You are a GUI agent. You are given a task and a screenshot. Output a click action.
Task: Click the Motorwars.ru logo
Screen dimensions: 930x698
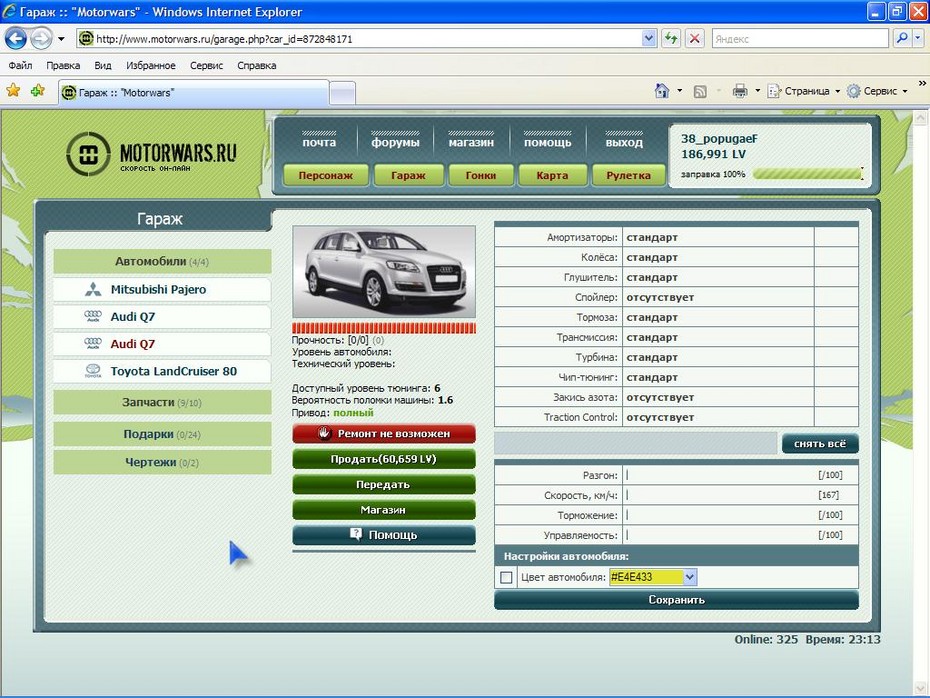tap(151, 154)
